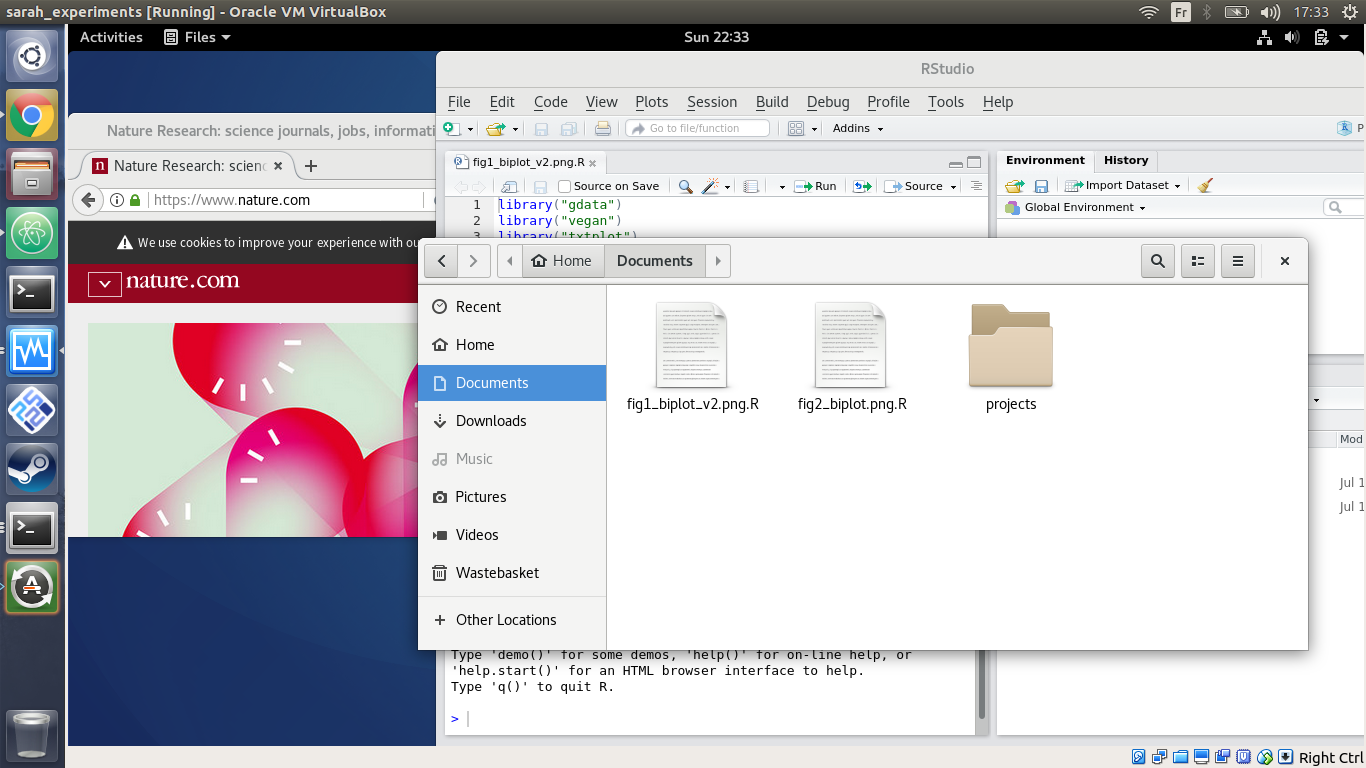Image resolution: width=1366 pixels, height=768 pixels.
Task: Click the save workspace icon in Environment pane
Action: (1041, 185)
